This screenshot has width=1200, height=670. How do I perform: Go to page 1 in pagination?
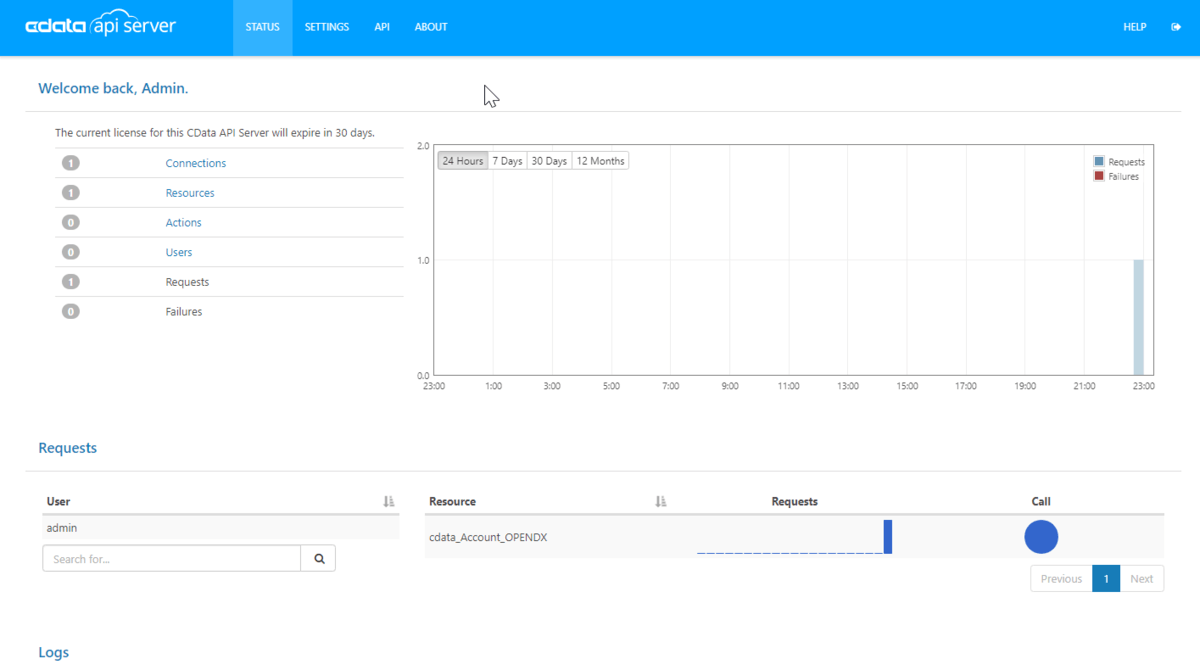coord(1106,578)
